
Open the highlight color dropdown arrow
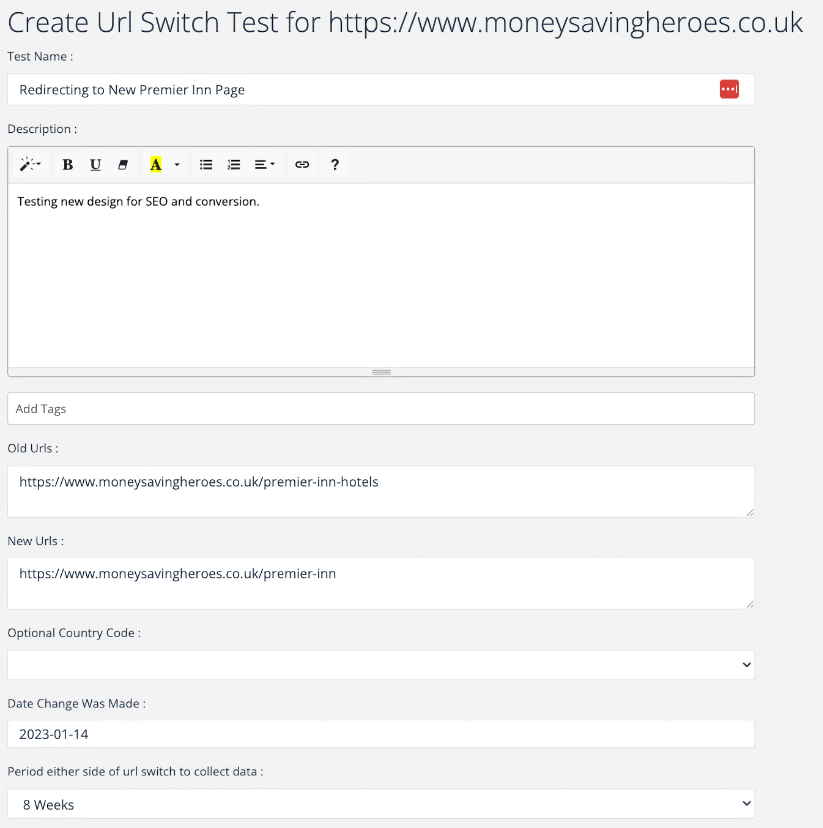(177, 165)
